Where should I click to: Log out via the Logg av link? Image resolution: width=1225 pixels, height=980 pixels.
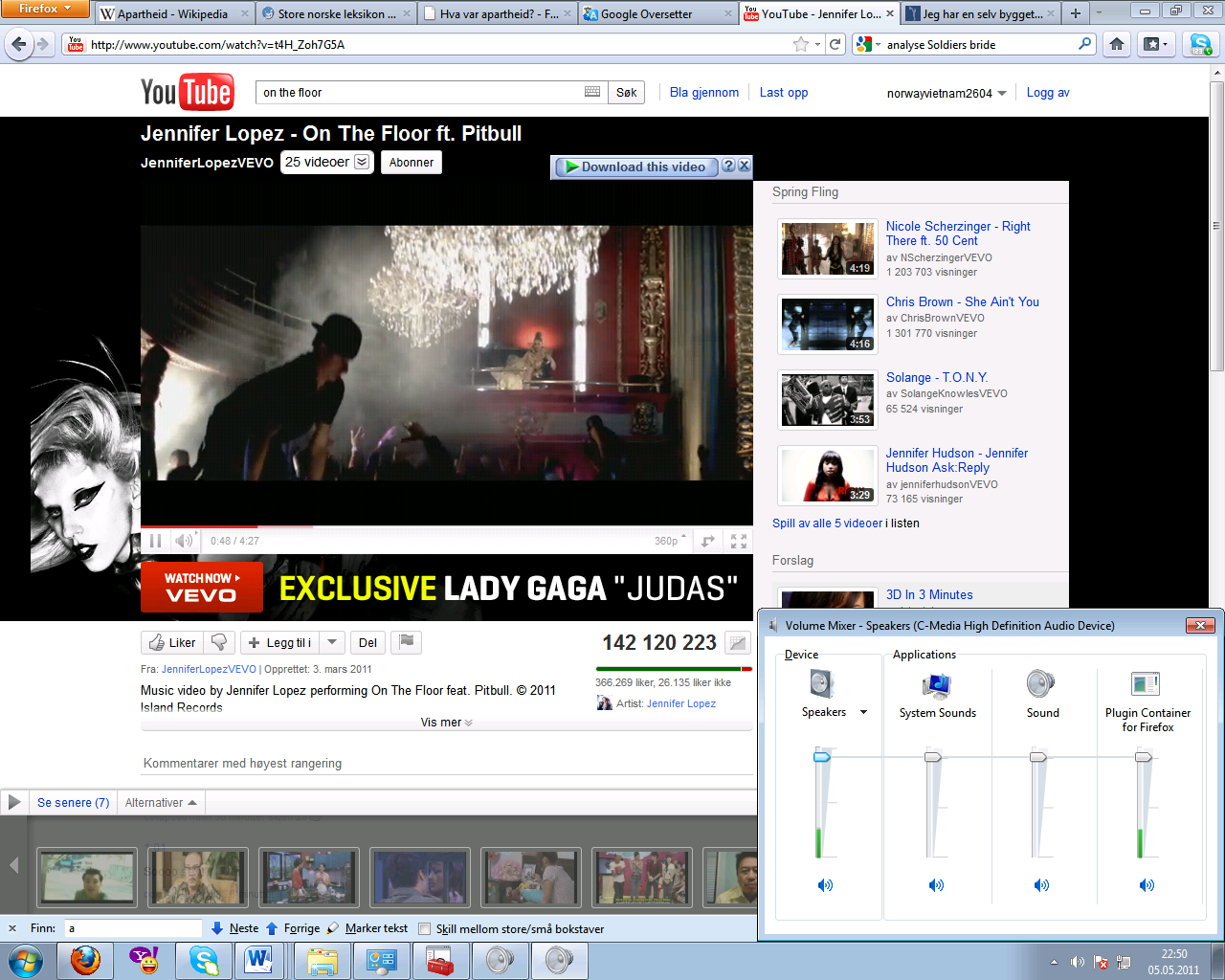pos(1048,93)
